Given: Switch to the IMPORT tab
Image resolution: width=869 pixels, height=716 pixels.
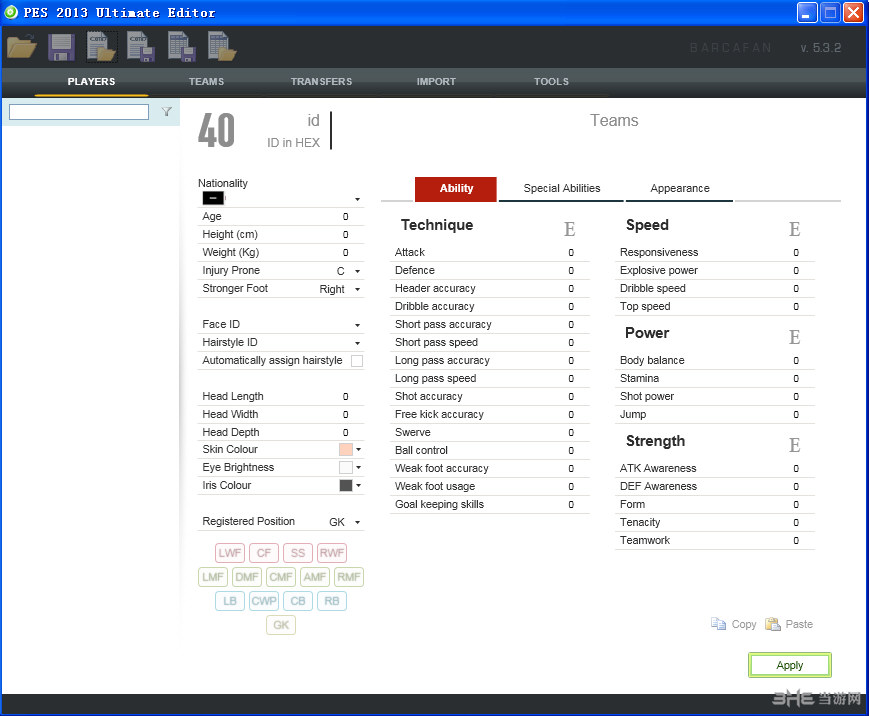Looking at the screenshot, I should pyautogui.click(x=436, y=81).
